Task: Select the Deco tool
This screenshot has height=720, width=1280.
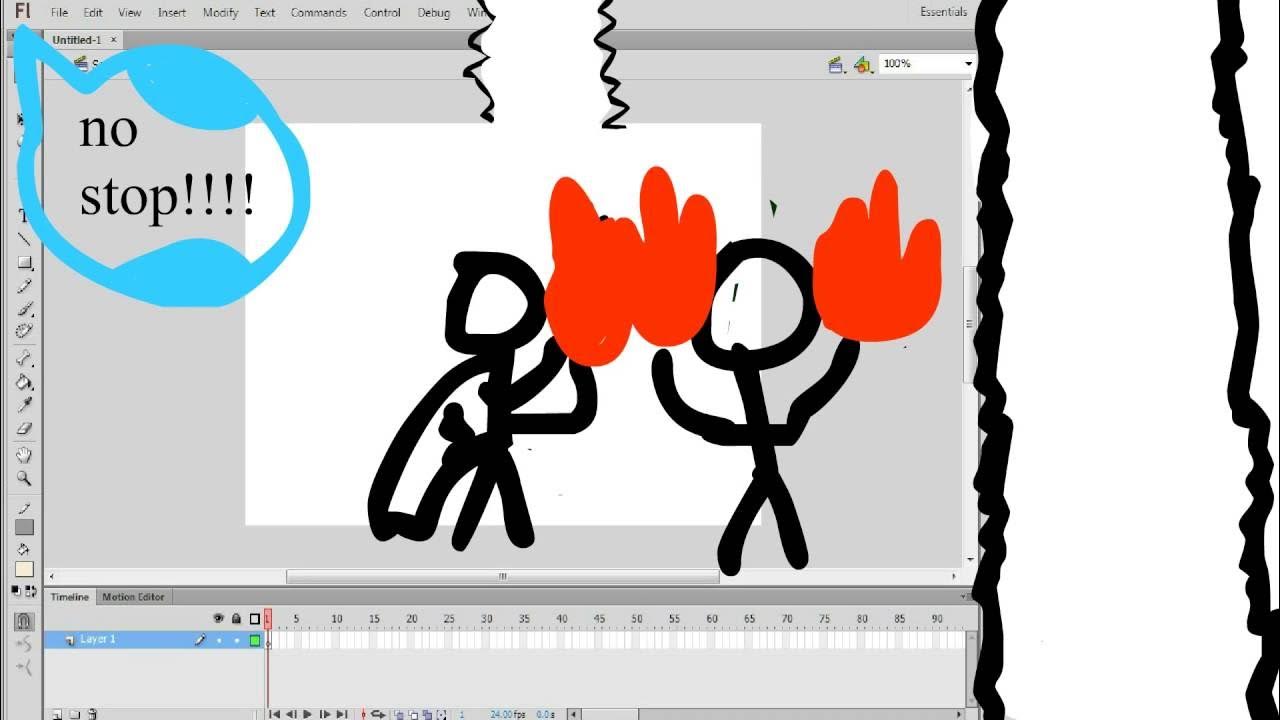Action: click(x=24, y=331)
